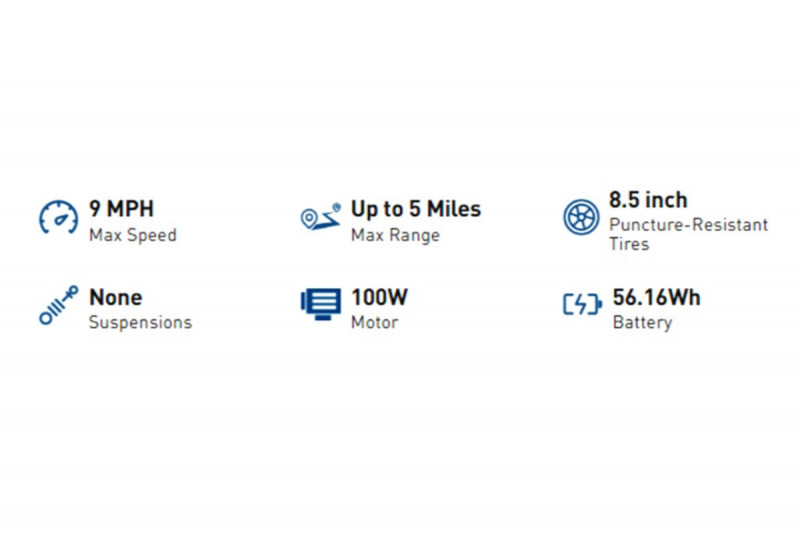Click the motor icon
Image resolution: width=800 pixels, height=533 pixels.
click(x=320, y=304)
